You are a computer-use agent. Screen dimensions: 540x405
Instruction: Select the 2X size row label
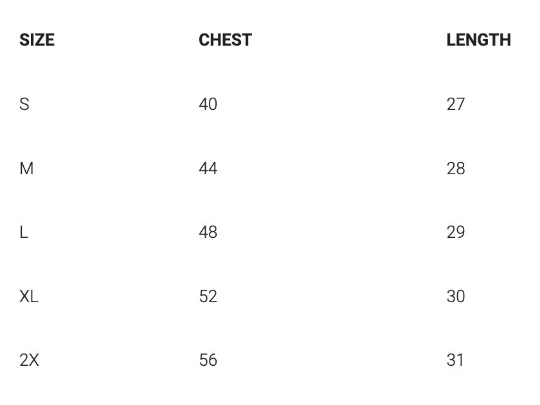click(x=29, y=360)
